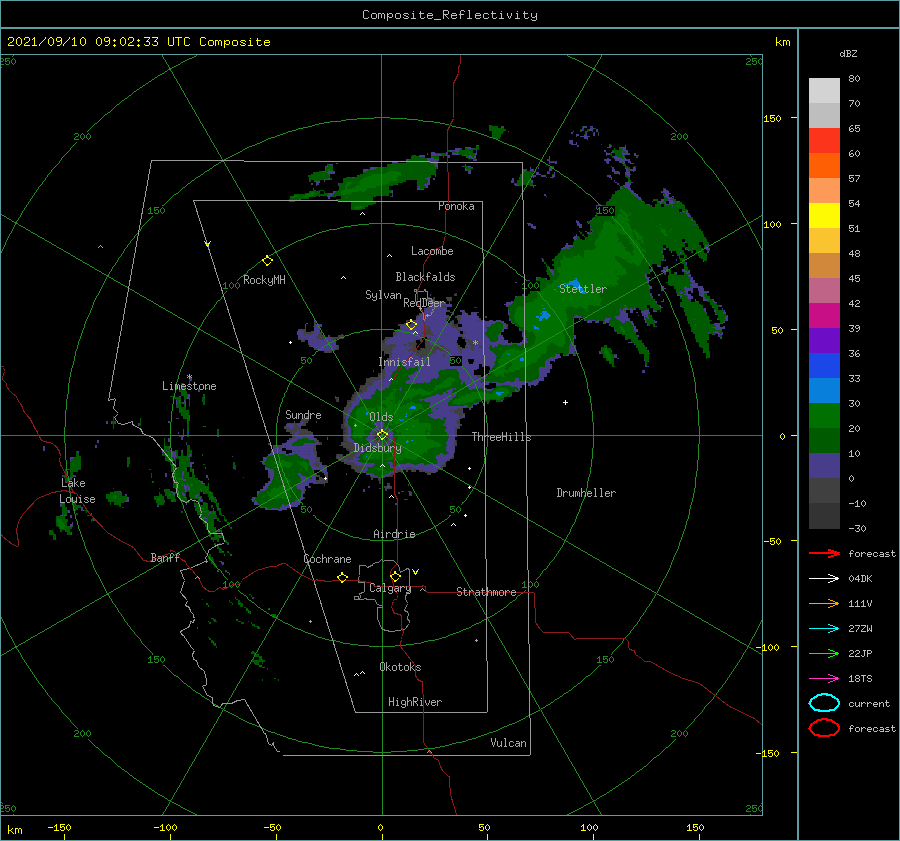Click the yellow diamond marker at Calgary
The image size is (900, 841).
coord(395,576)
